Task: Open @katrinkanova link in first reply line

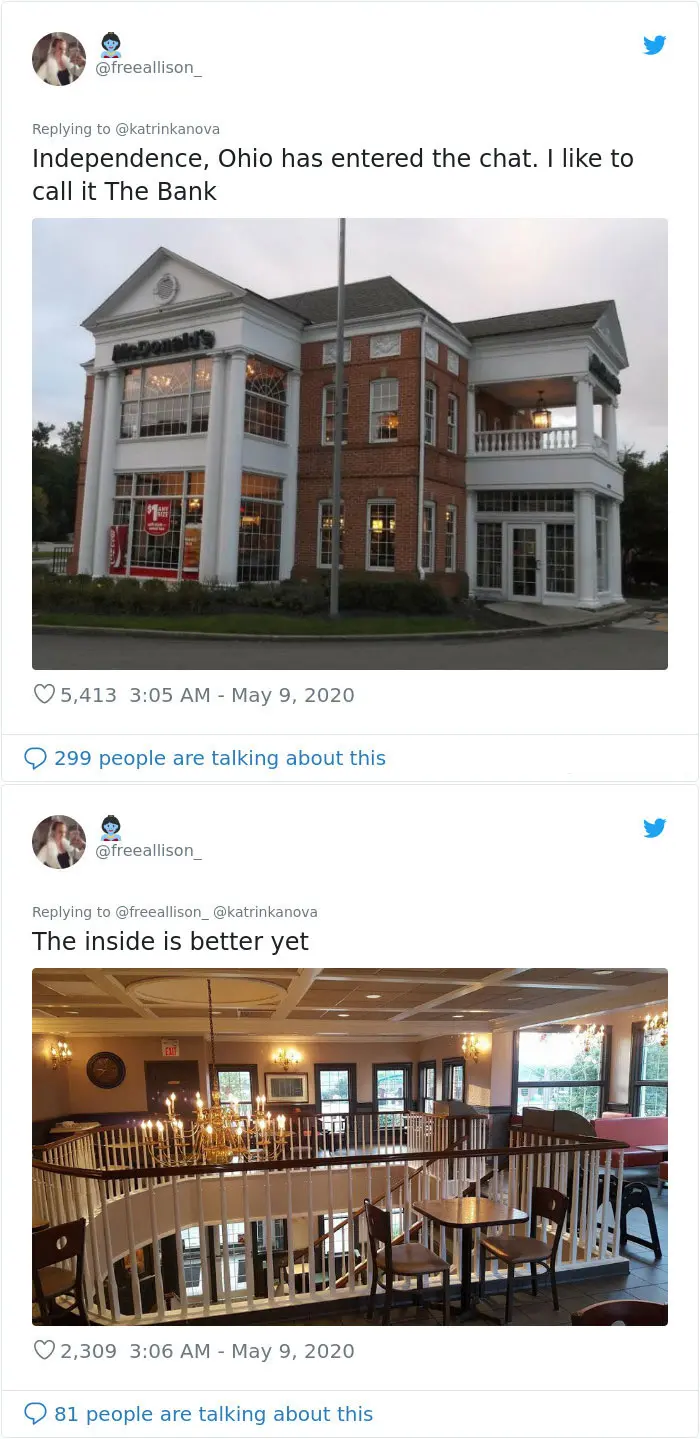Action: (168, 129)
